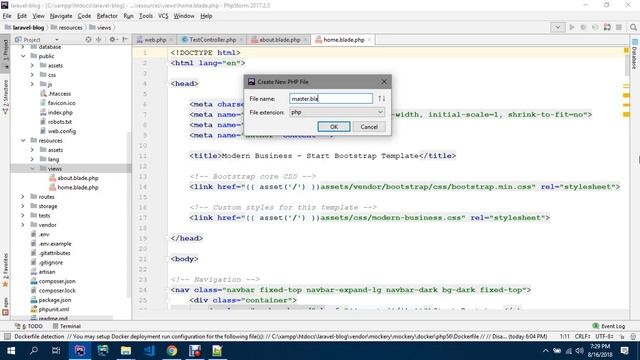Click the Run button in toolbar
The image size is (640, 360).
tap(571, 27)
